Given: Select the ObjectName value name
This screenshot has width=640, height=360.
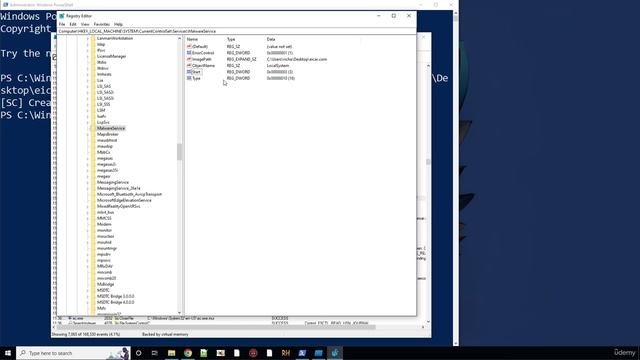Looking at the screenshot, I should (x=203, y=65).
